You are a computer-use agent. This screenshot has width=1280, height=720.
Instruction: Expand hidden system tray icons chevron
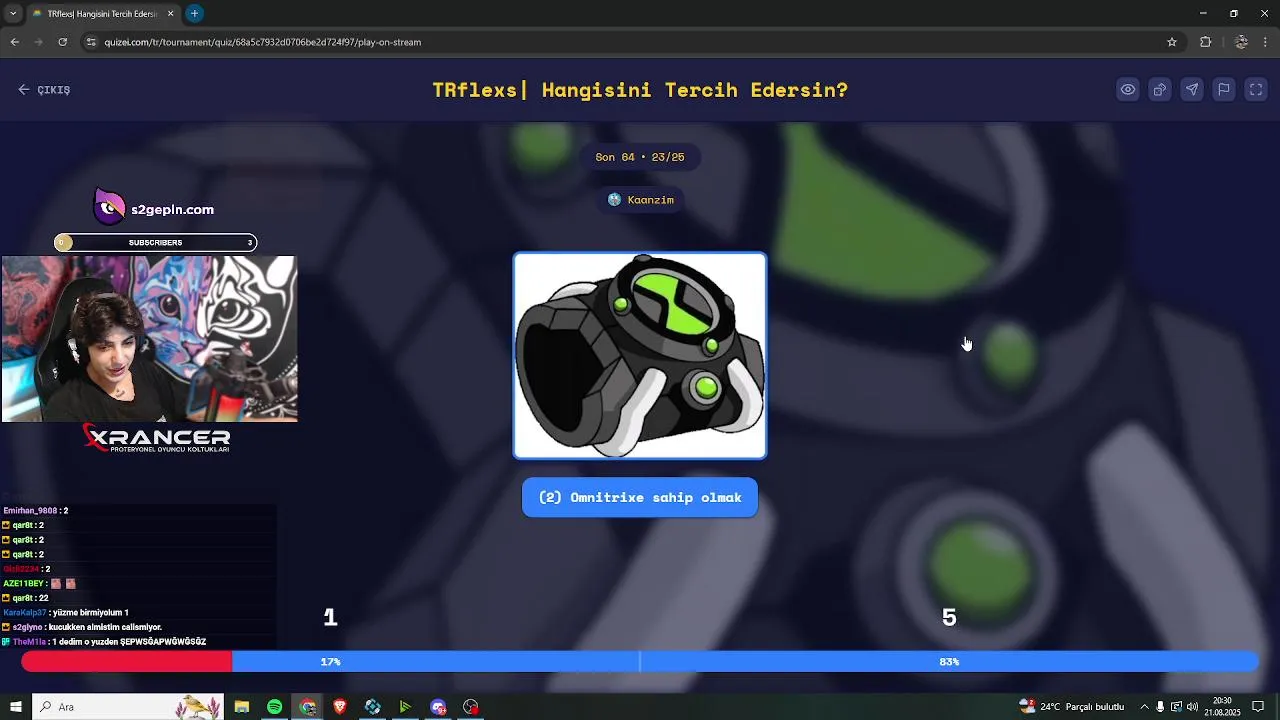tap(1145, 707)
